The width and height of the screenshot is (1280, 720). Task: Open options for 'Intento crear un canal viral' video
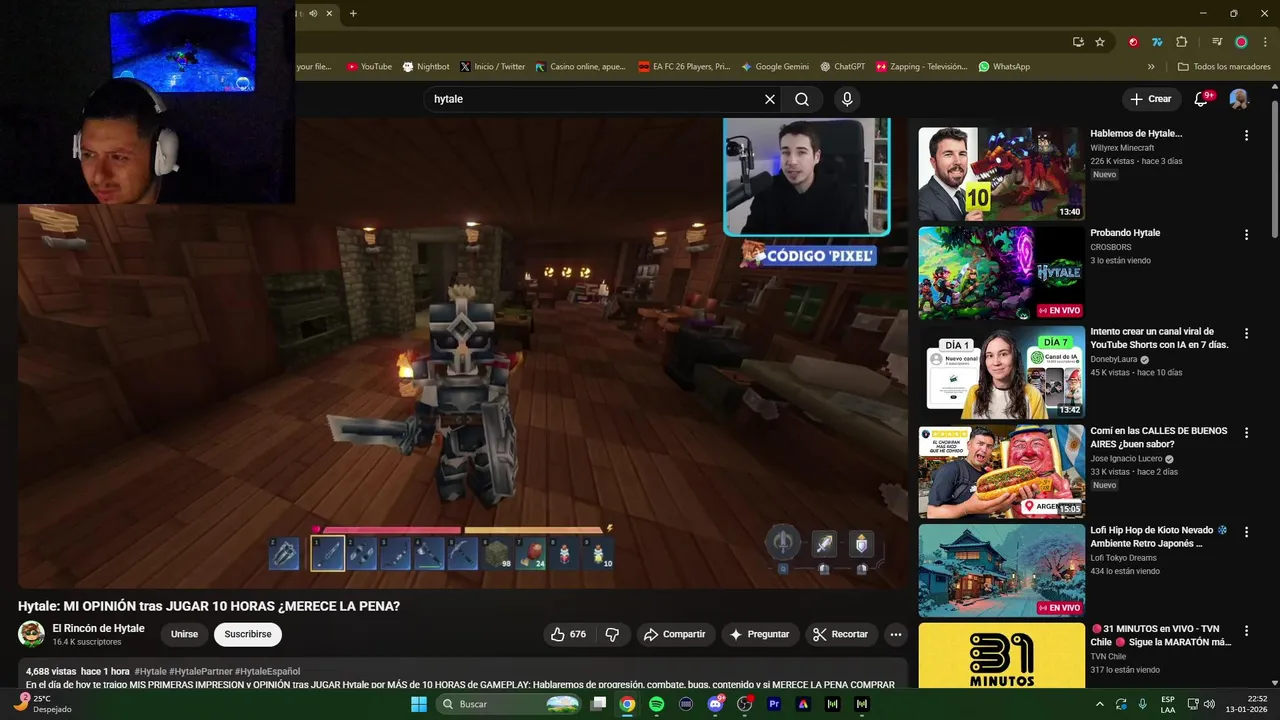click(x=1246, y=334)
